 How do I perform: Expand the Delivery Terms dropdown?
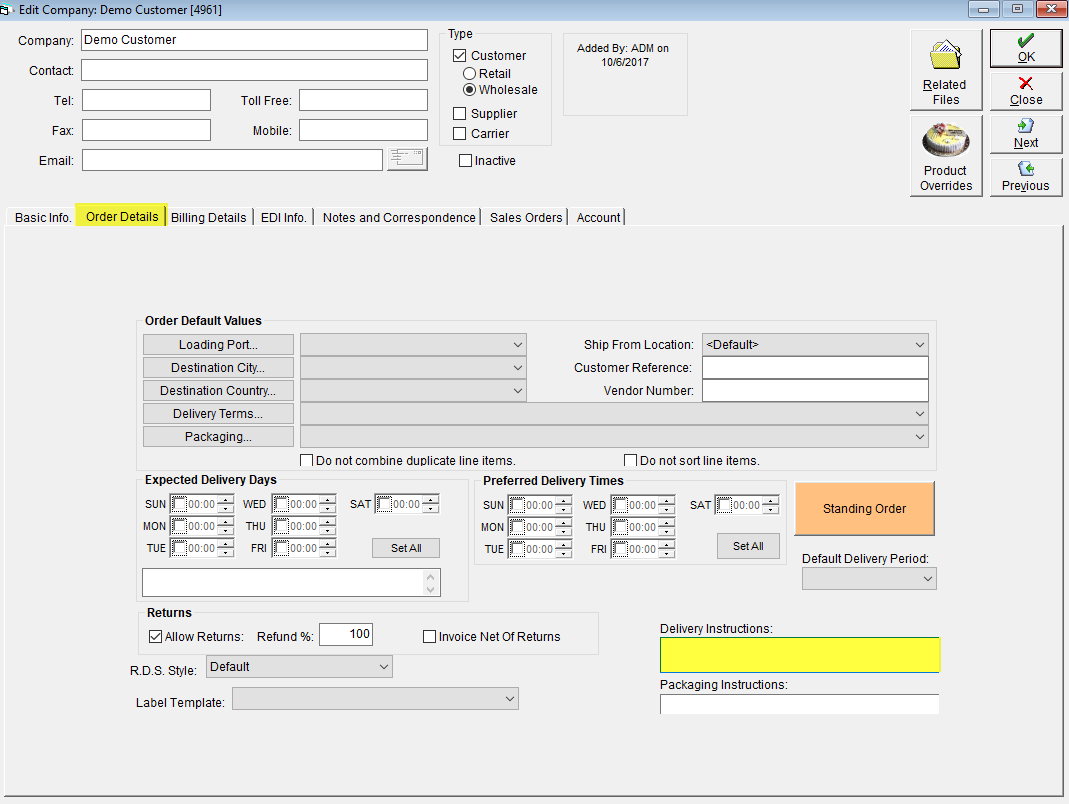[614, 414]
